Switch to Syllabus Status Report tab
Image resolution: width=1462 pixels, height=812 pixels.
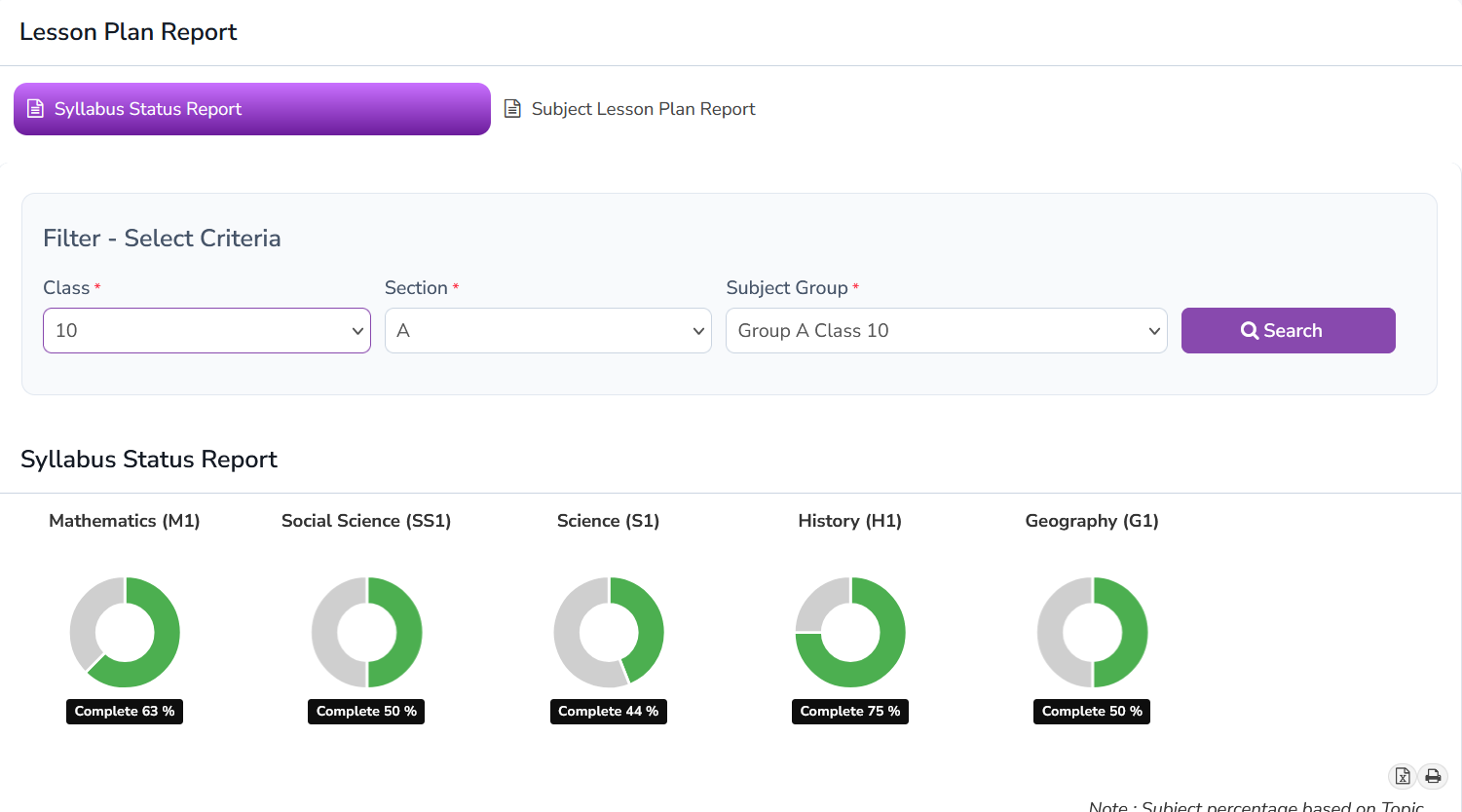click(251, 109)
